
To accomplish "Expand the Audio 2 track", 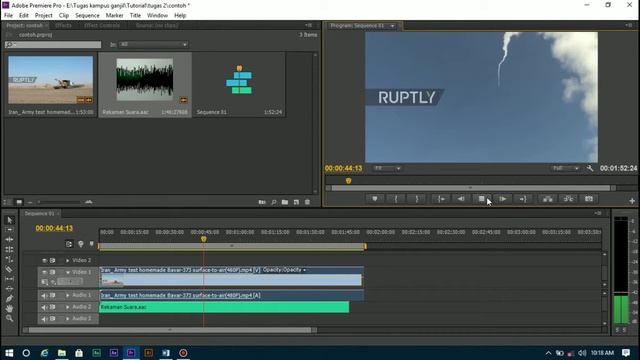I will [68, 307].
